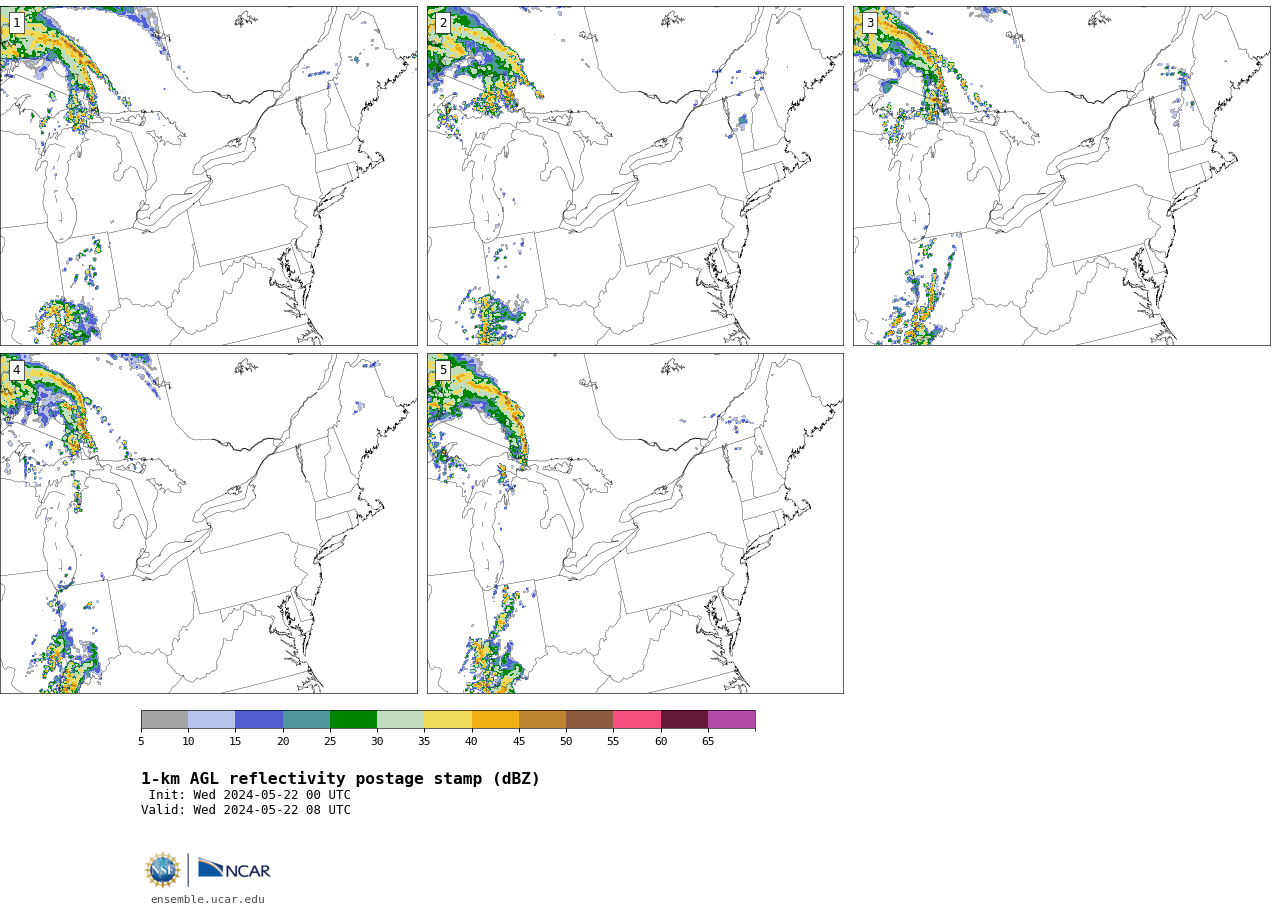Click the member label box numbered 2

click(443, 23)
